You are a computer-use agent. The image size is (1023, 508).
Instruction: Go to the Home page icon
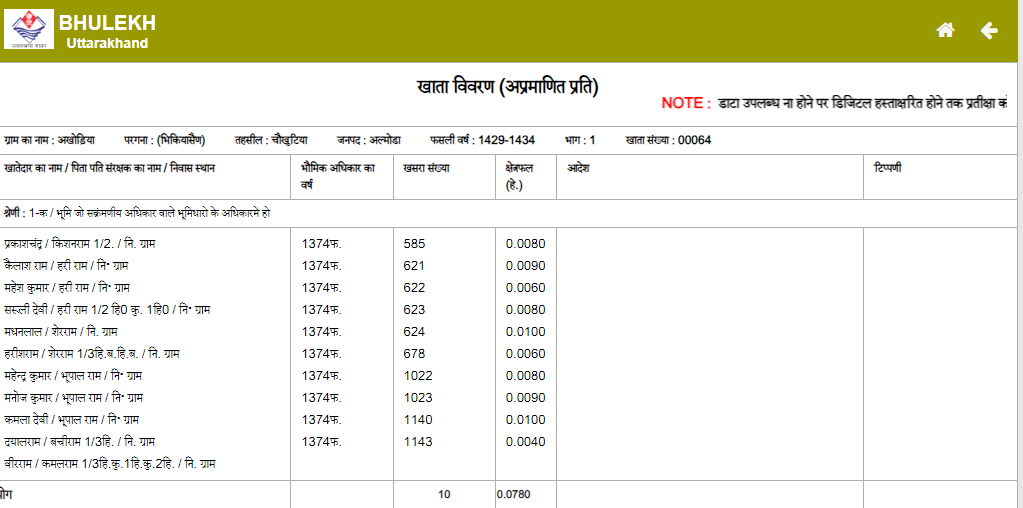pos(945,31)
